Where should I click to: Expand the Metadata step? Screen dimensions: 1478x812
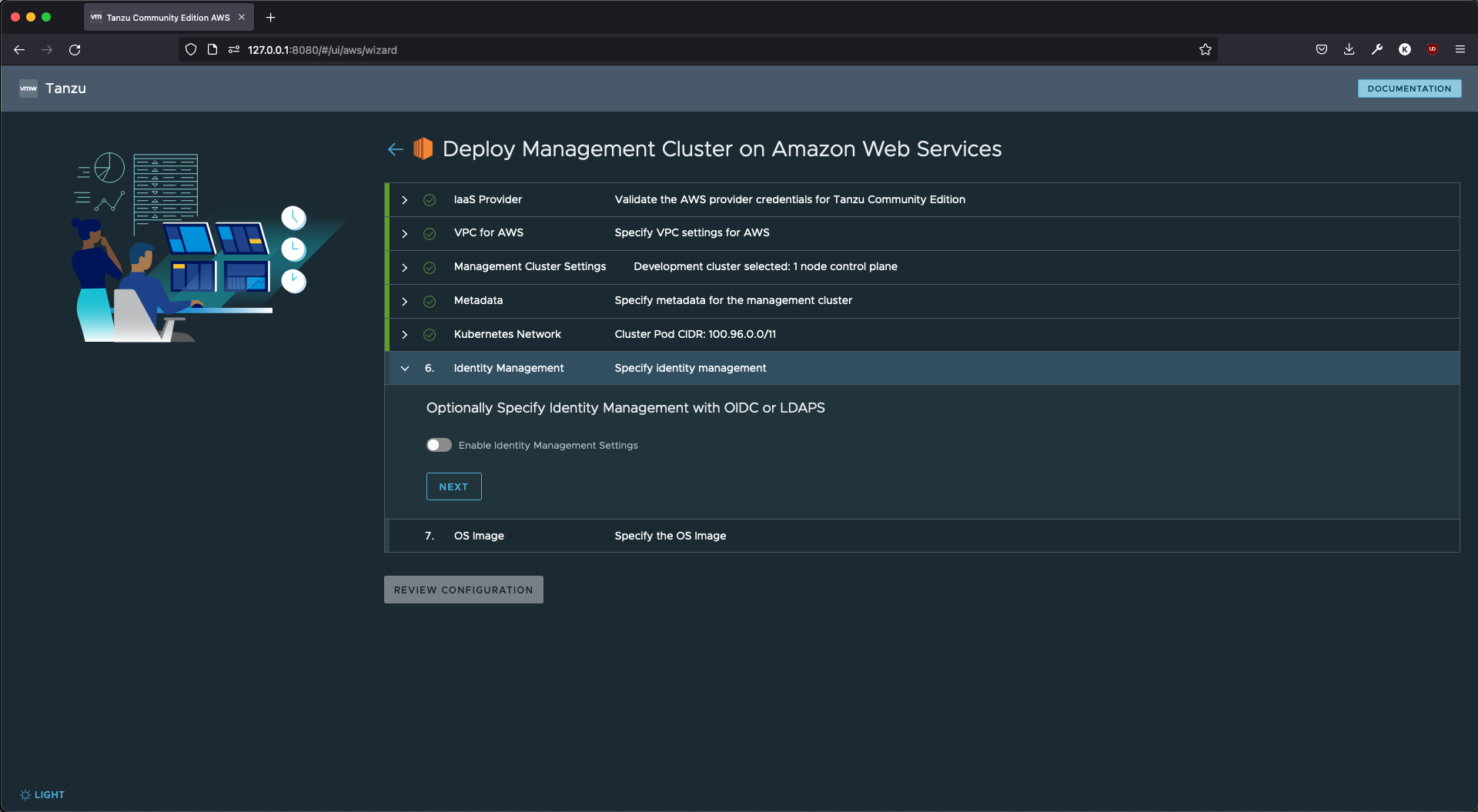(x=405, y=301)
